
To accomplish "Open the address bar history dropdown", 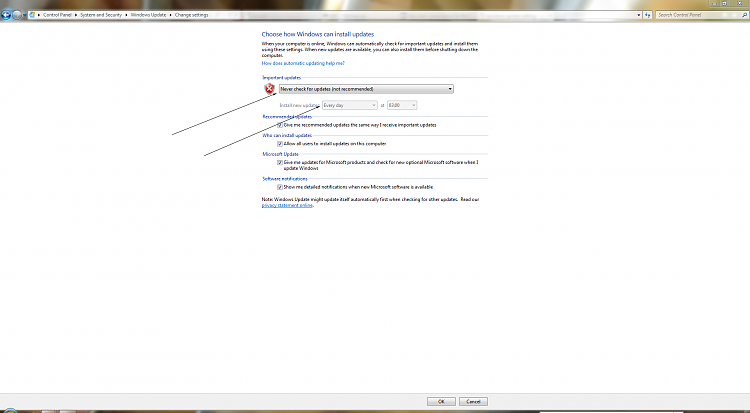I will point(639,15).
